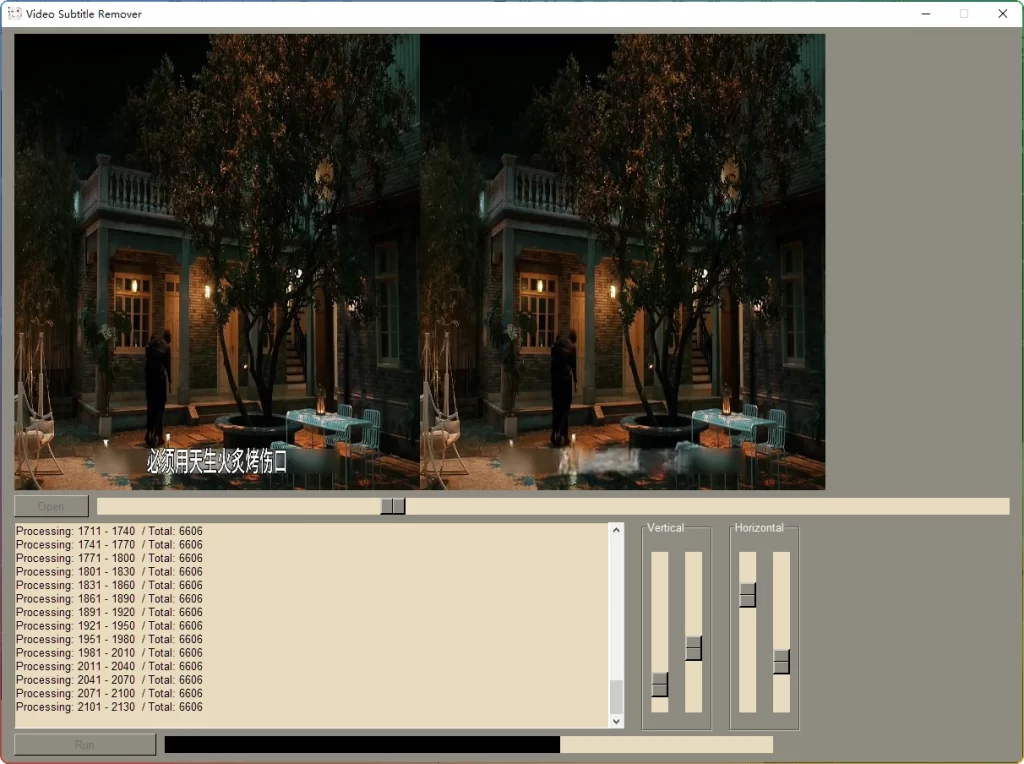1024x764 pixels.
Task: Adjust the left slider in the Vertical group
Action: click(658, 683)
